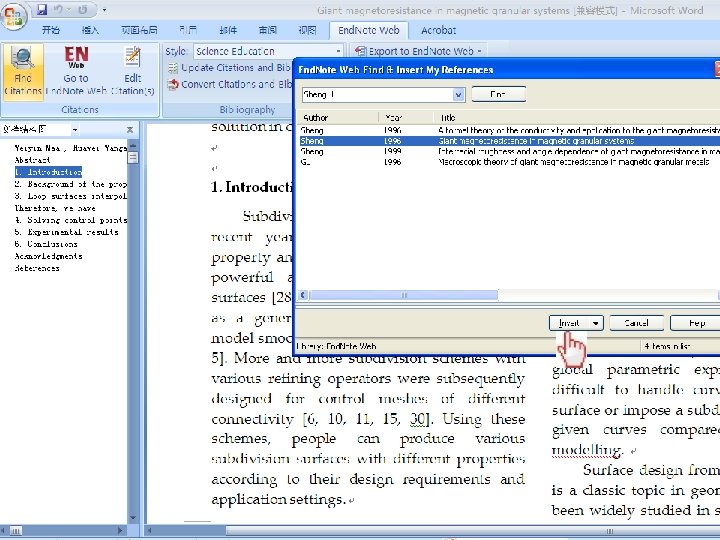720x540 pixels.
Task: Go to Acknowledgments in document map
Action: pyautogui.click(x=48, y=256)
